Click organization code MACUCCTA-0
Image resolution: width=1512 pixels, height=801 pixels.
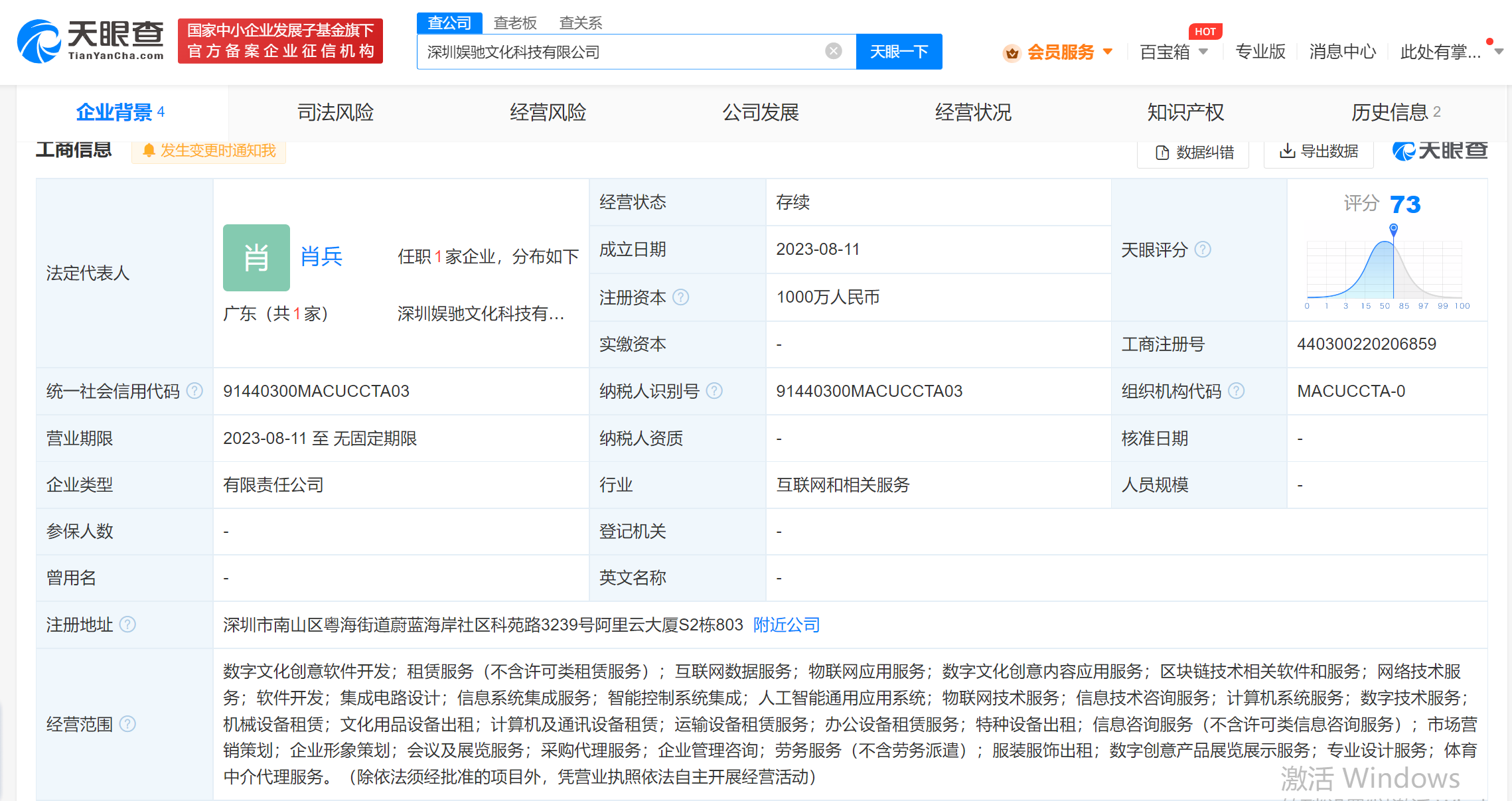point(1351,391)
